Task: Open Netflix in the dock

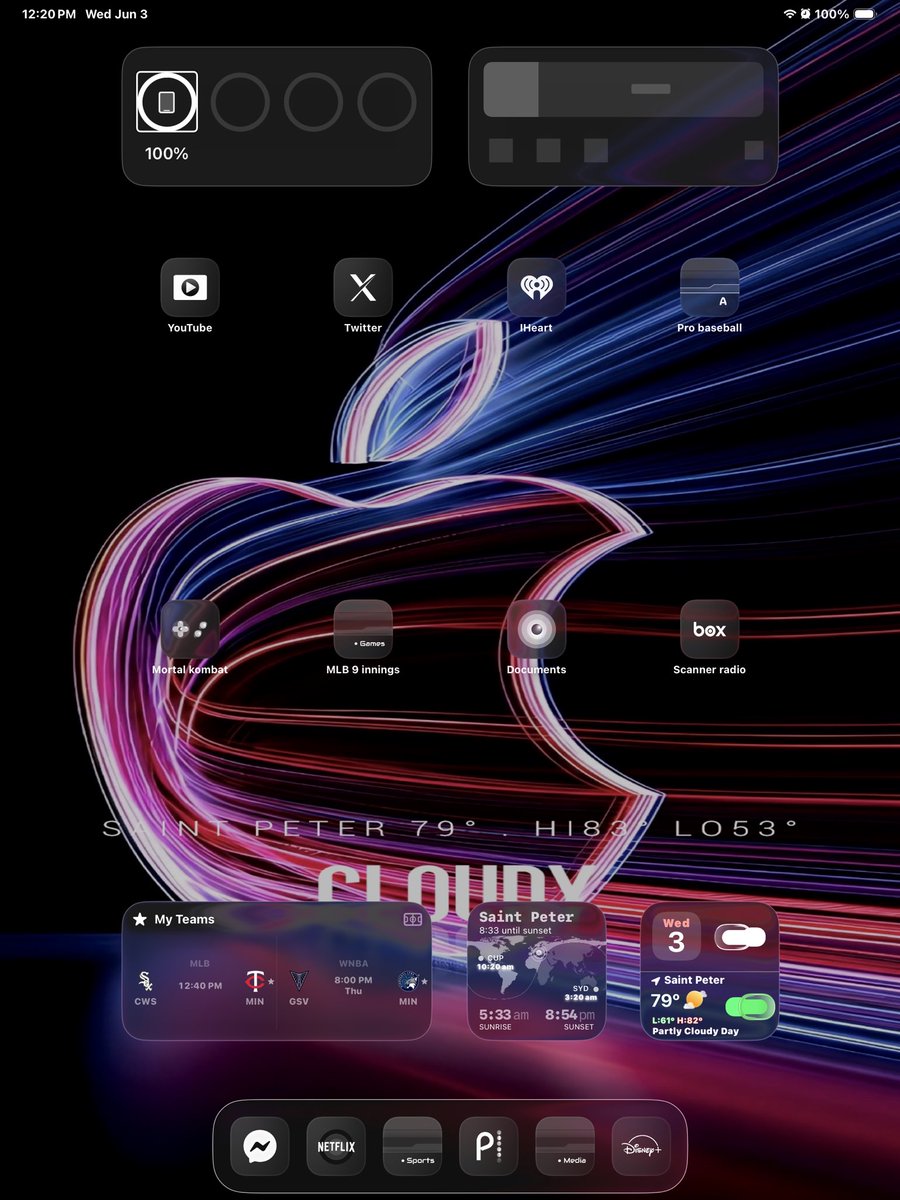Action: tap(336, 1147)
